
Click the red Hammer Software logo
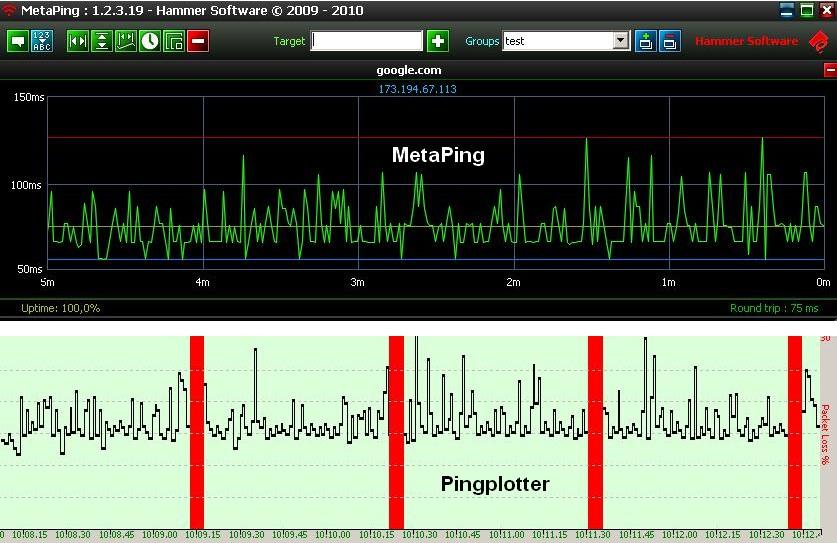[819, 42]
